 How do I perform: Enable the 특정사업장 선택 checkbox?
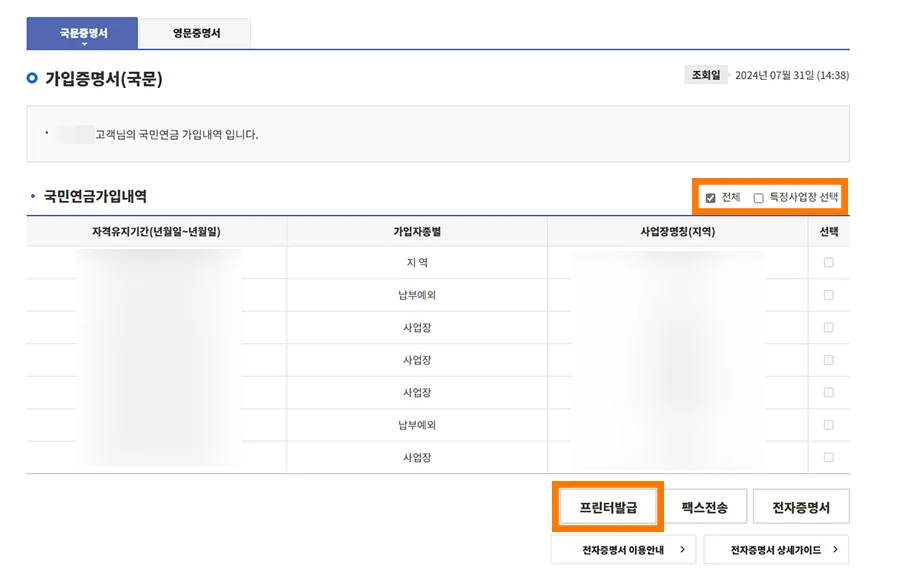(x=758, y=198)
